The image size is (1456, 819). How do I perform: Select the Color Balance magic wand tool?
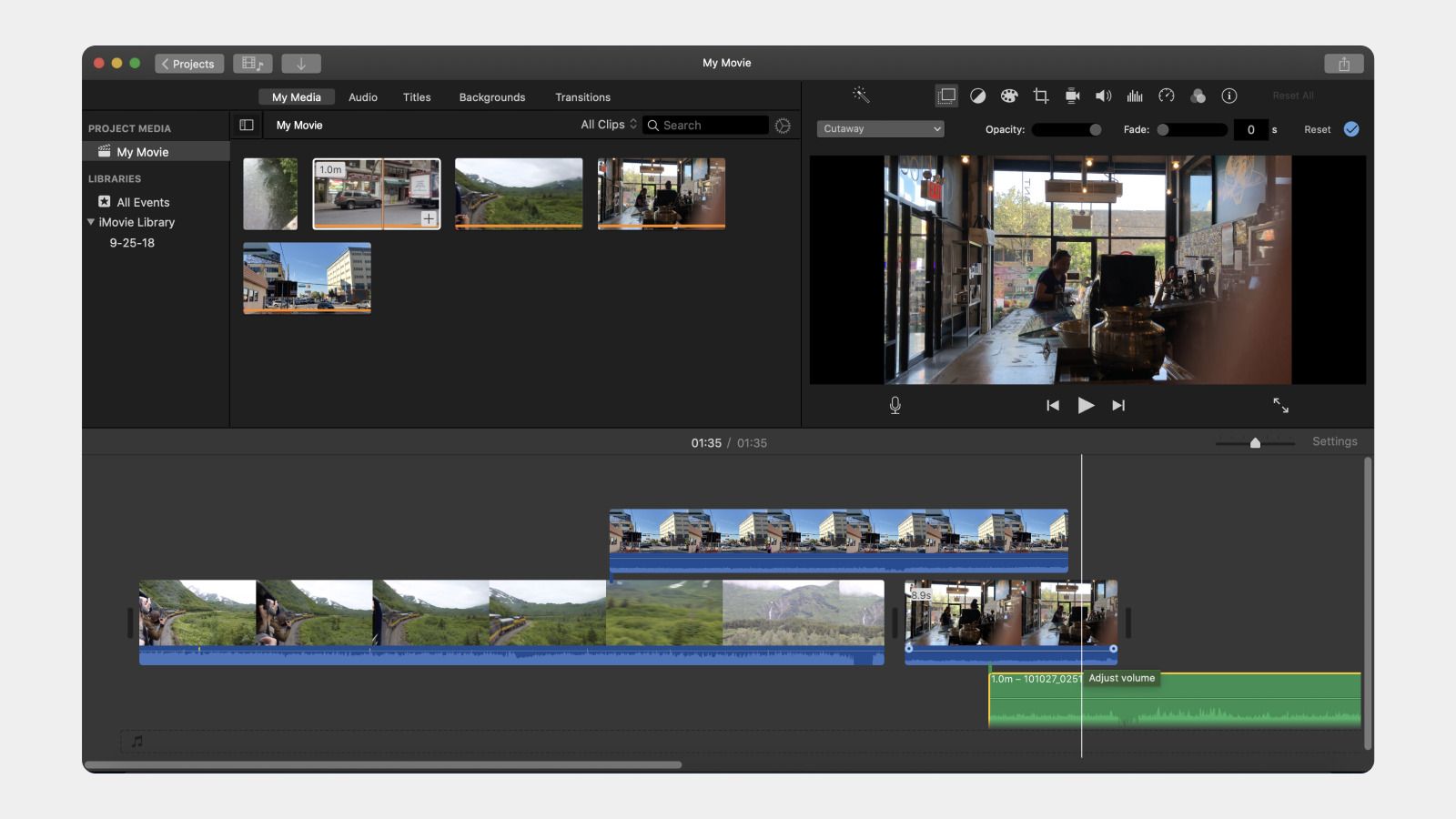[862, 95]
